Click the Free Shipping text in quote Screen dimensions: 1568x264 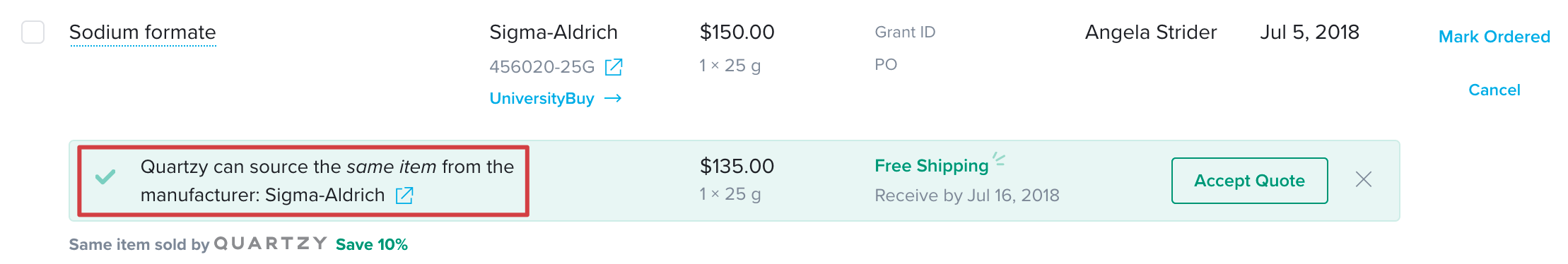click(x=931, y=166)
